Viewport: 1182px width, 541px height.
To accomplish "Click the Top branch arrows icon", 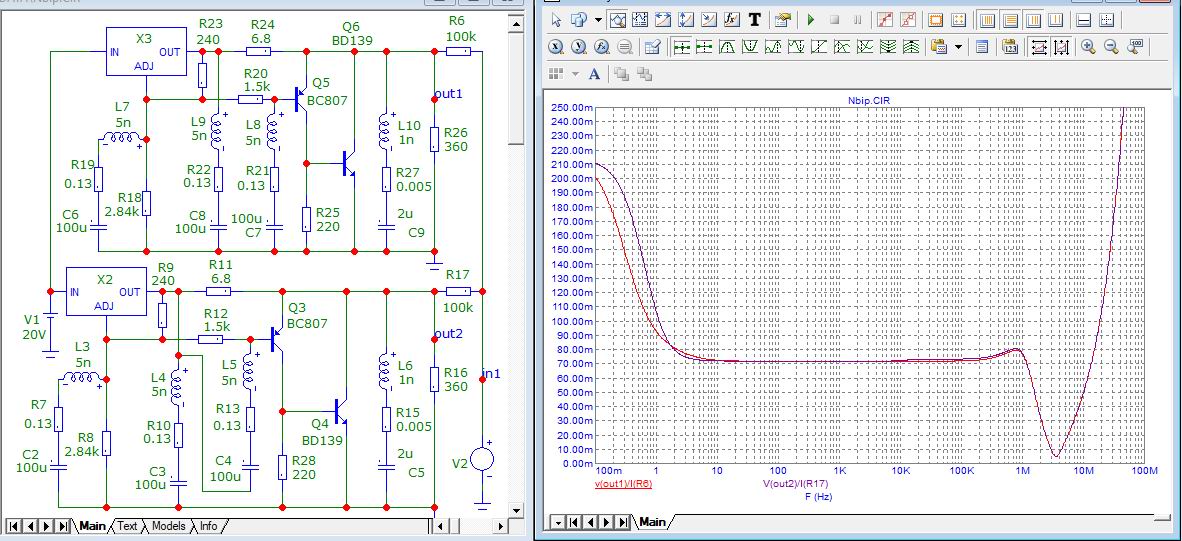I will (x=911, y=46).
